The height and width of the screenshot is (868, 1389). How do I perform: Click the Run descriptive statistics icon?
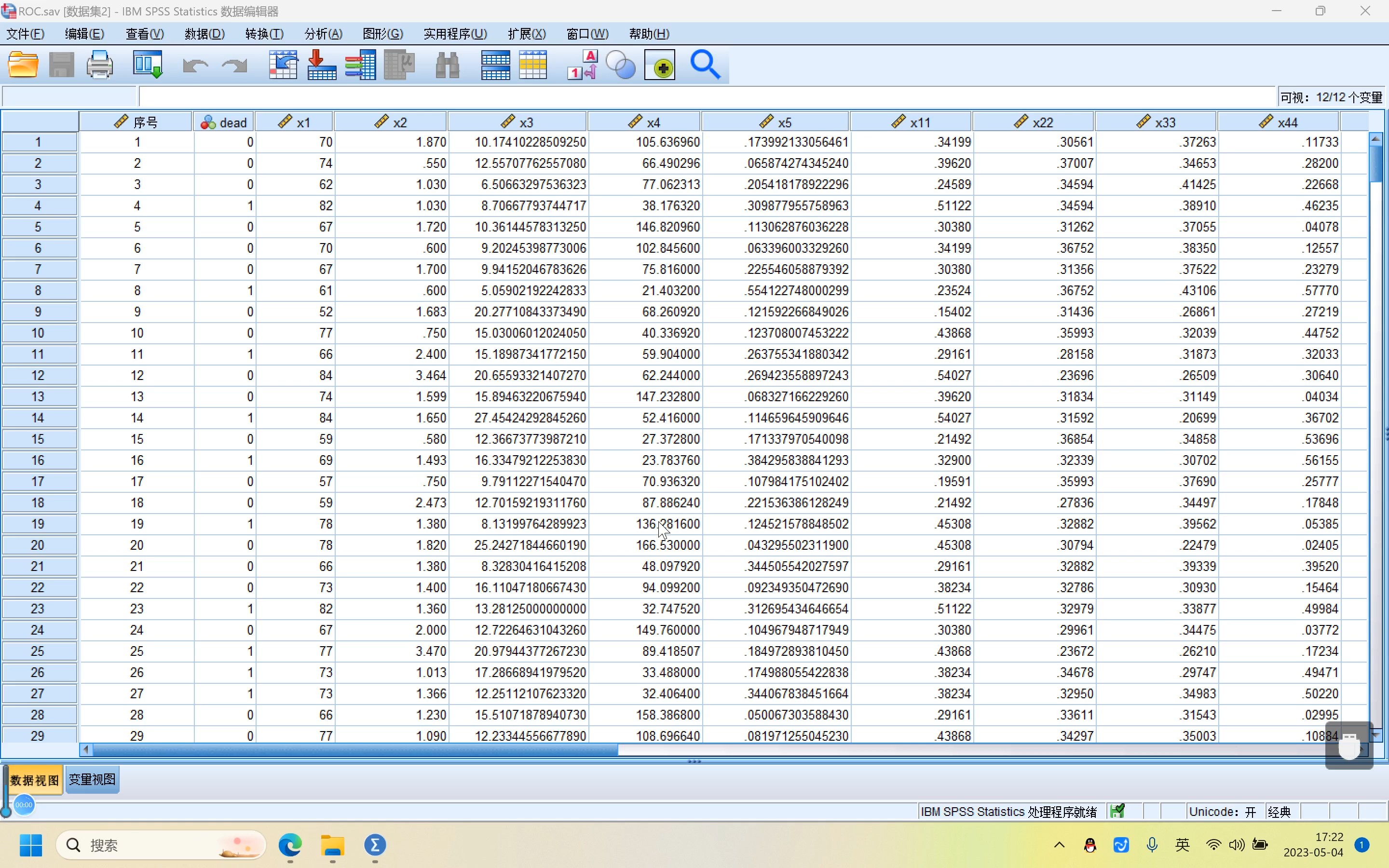tap(399, 65)
